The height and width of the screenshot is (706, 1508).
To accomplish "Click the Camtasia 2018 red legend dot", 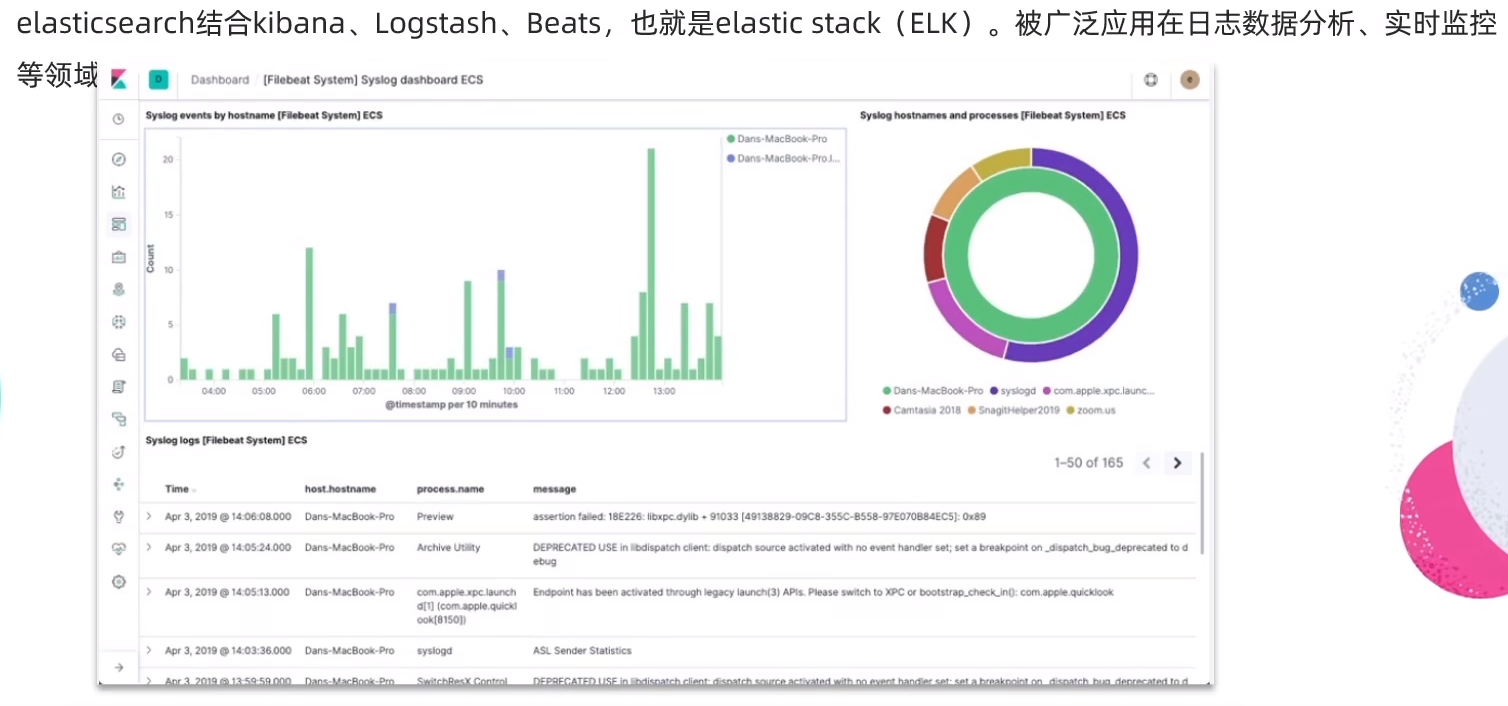I will point(887,410).
